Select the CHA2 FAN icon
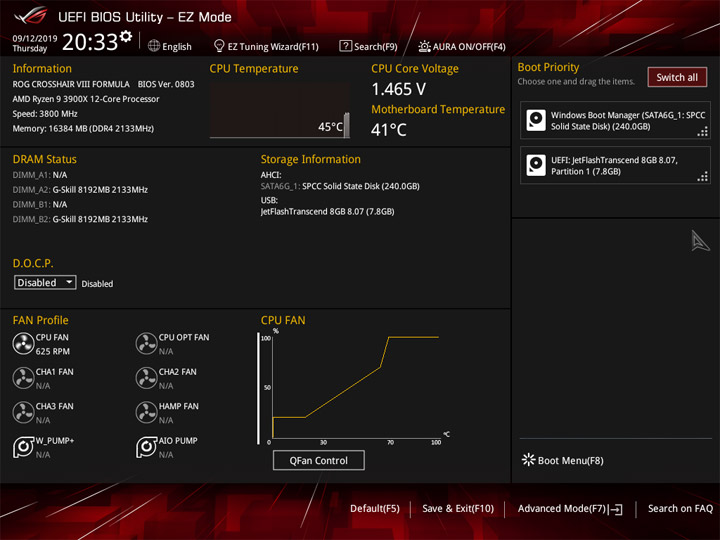Viewport: 720px width, 540px height. pos(146,378)
